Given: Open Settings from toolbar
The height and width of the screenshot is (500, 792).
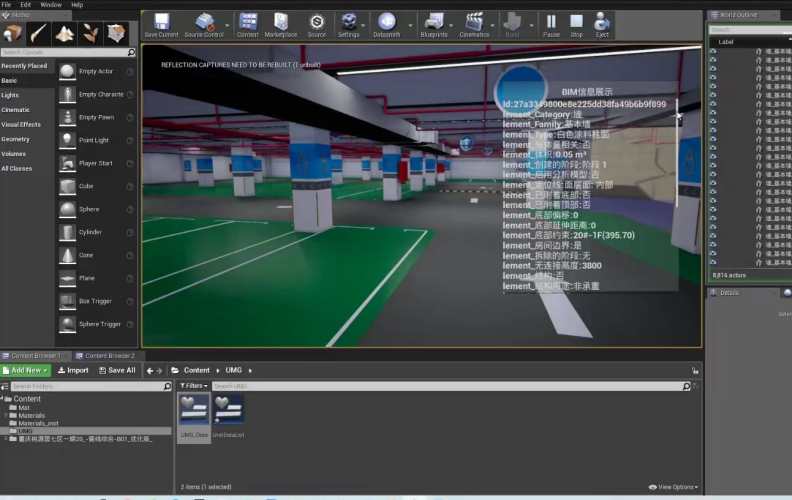Looking at the screenshot, I should coord(349,25).
